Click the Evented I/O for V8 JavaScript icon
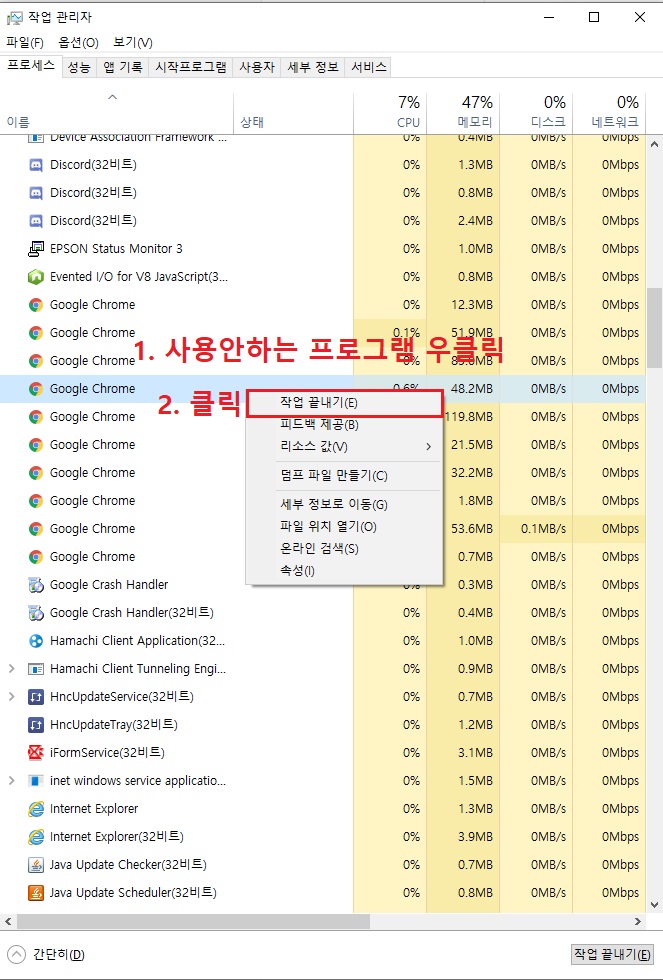 [x=36, y=277]
